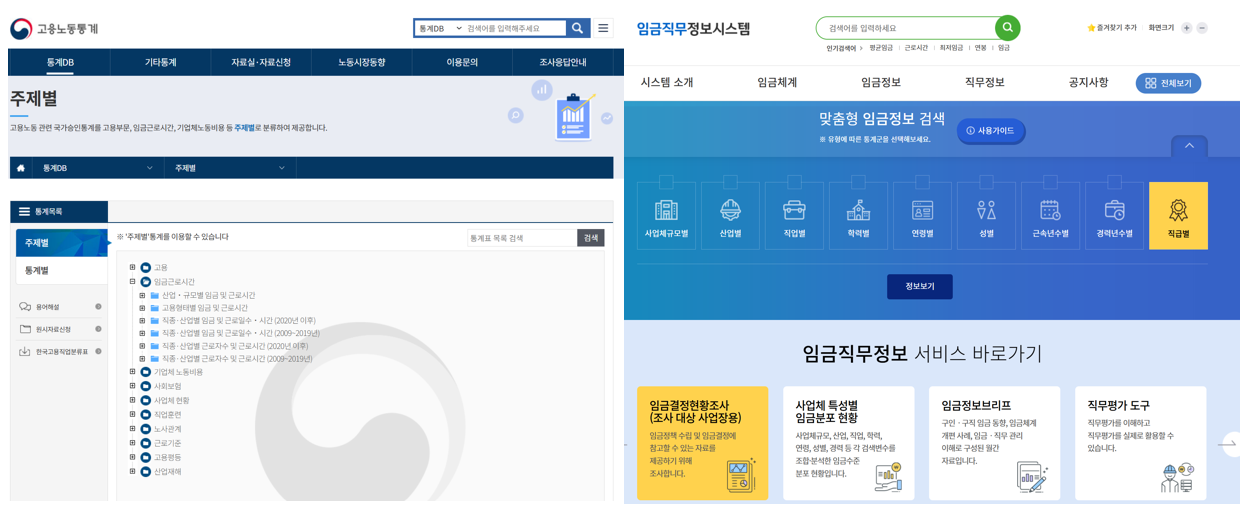Select the 산업별 hard hat icon
The width and height of the screenshot is (1249, 508).
pyautogui.click(x=730, y=210)
